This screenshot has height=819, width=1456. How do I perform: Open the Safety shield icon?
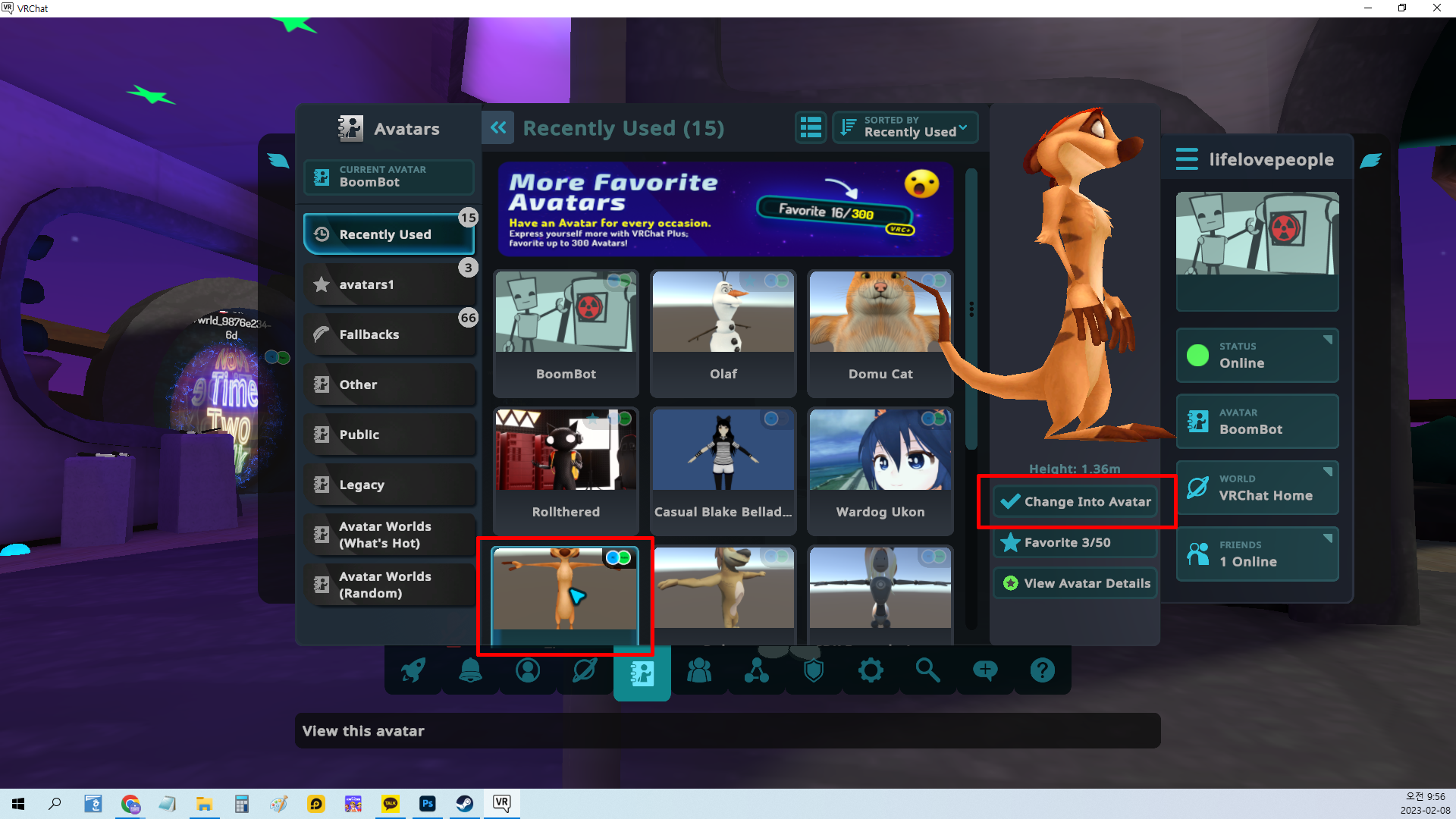814,670
